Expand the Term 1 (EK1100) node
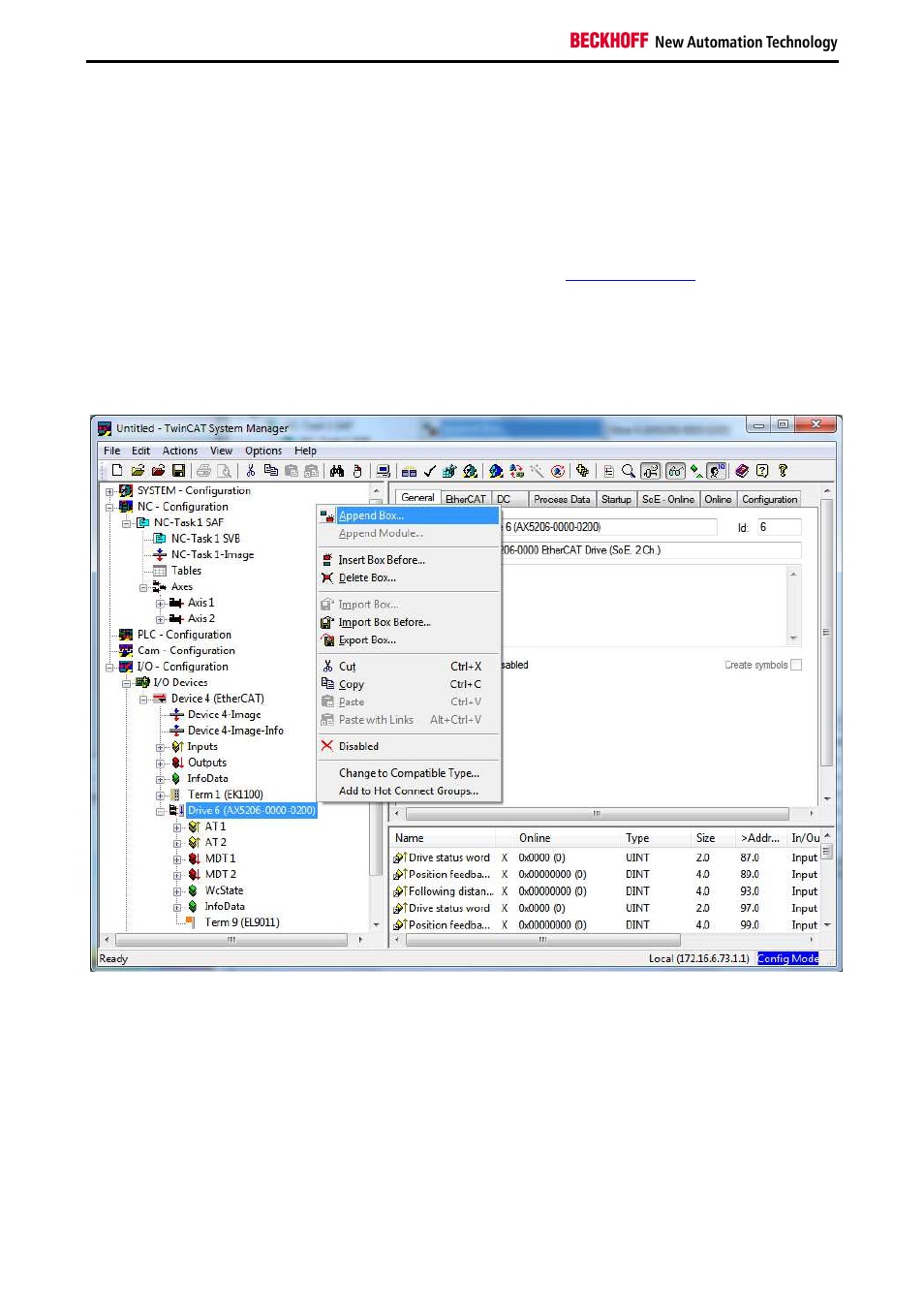The image size is (924, 1309). pos(160,795)
